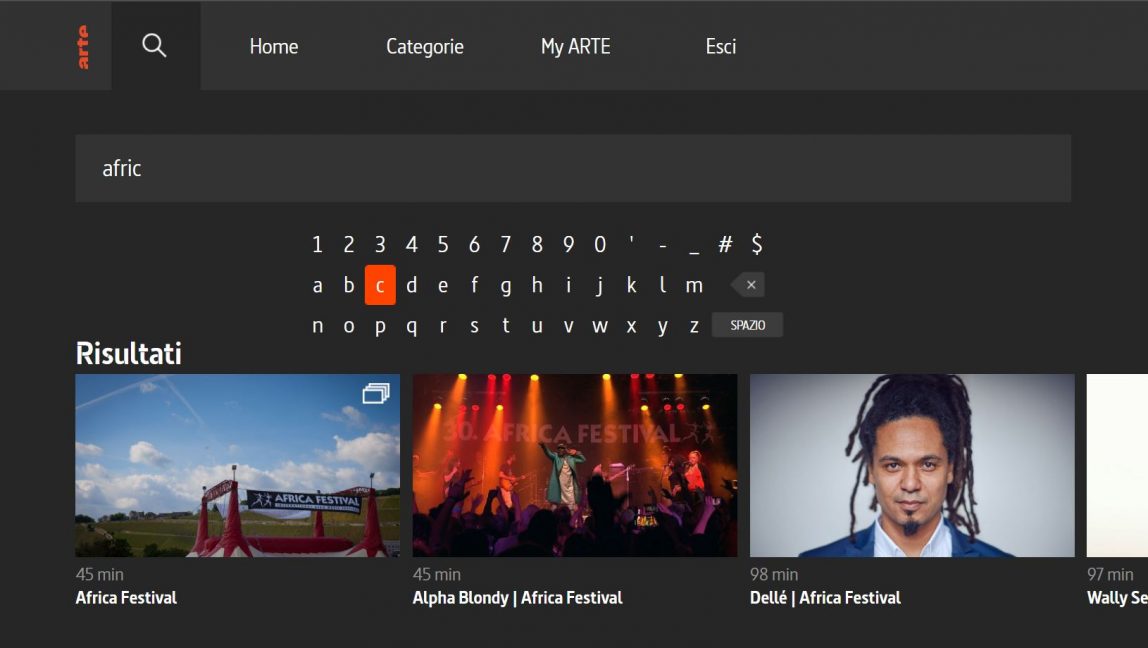Open the partially visible Wally thumbnail
The image size is (1148, 648).
coord(1117,466)
